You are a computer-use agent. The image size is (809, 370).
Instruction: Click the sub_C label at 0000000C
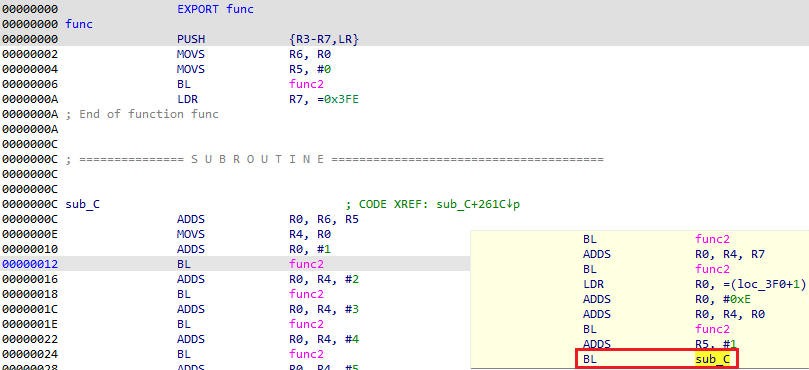click(83, 204)
